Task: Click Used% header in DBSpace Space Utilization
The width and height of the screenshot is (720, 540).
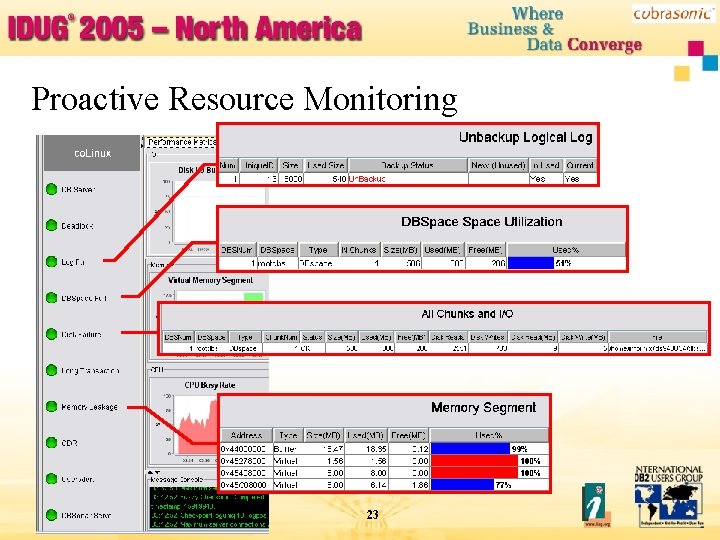Action: click(566, 250)
